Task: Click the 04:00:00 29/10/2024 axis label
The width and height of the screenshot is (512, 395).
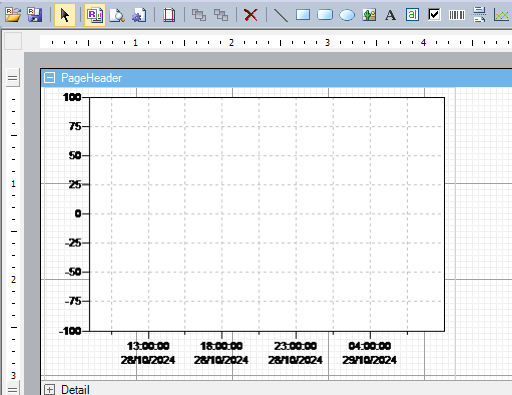Action: tap(370, 353)
